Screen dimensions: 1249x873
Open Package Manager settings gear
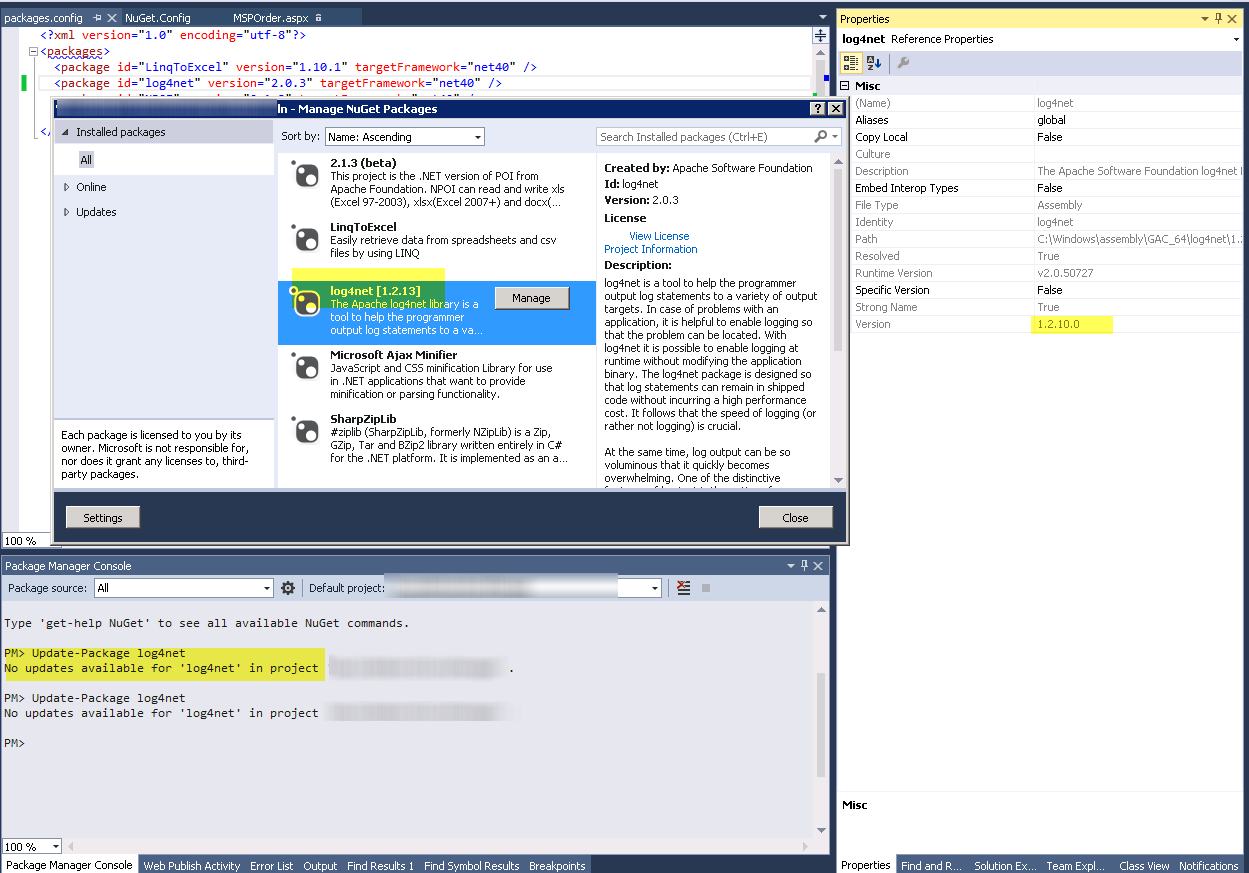click(x=288, y=588)
